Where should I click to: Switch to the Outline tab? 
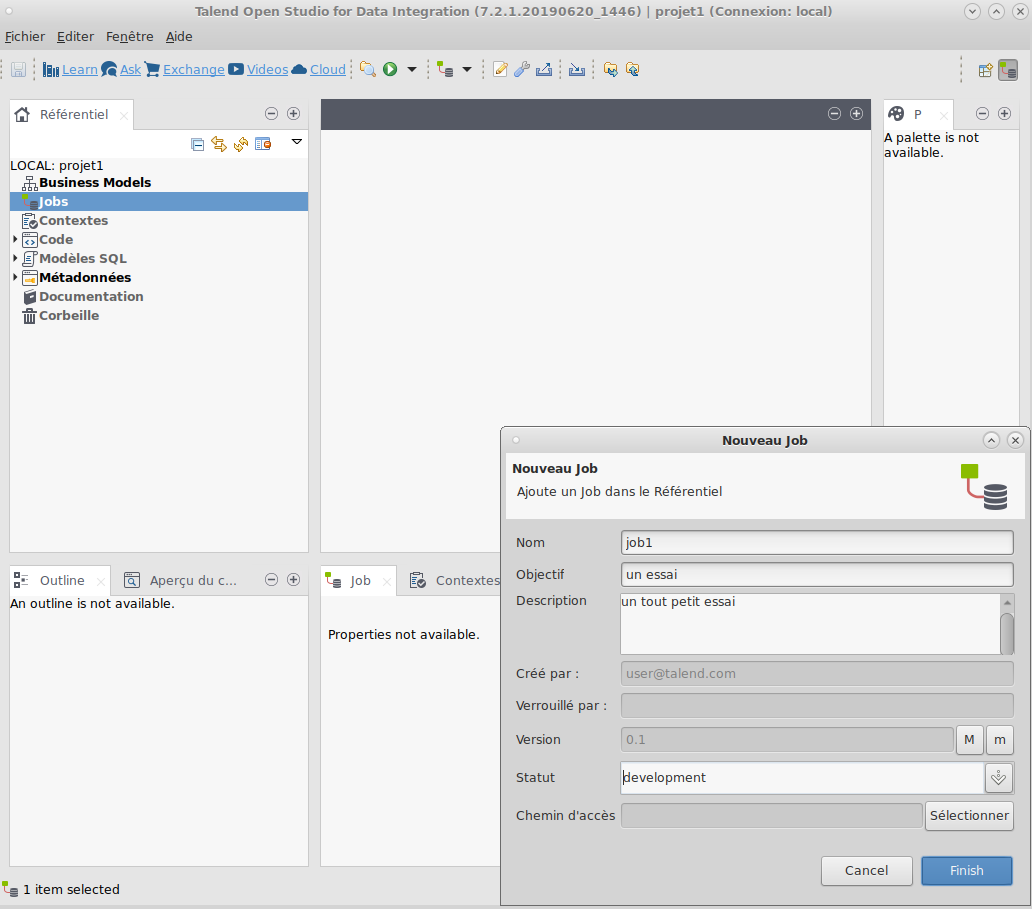(60, 581)
